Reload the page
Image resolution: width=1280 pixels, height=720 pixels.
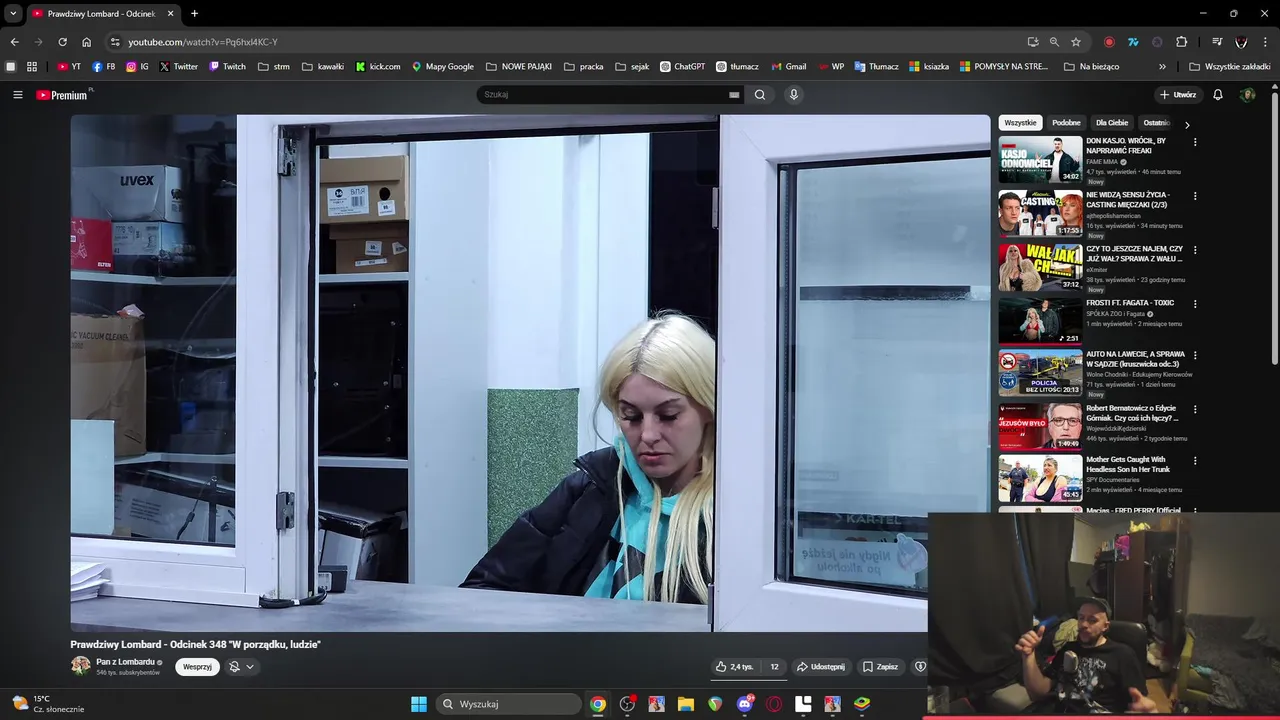point(62,42)
